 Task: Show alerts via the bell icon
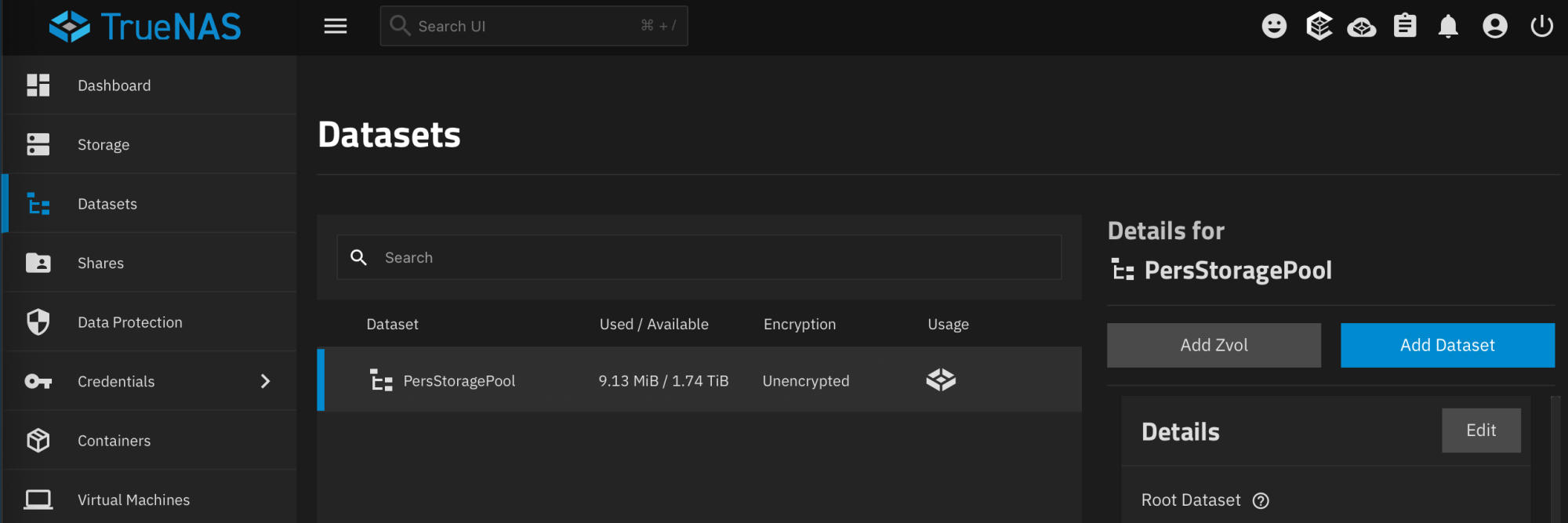coord(1448,26)
